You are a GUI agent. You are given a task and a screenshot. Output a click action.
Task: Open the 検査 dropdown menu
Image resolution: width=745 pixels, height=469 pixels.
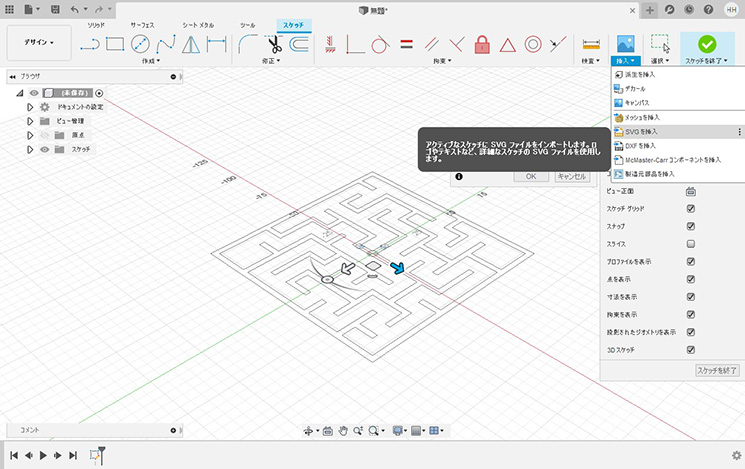pyautogui.click(x=591, y=61)
